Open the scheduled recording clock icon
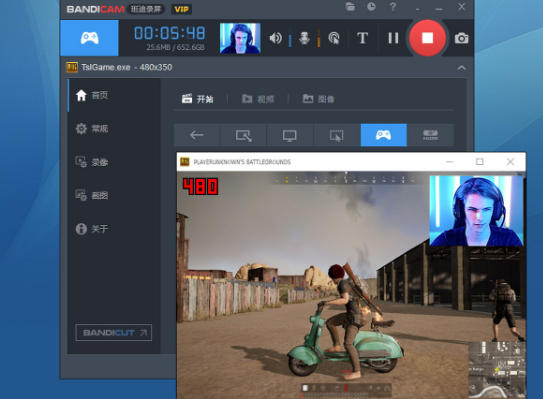 point(371,7)
